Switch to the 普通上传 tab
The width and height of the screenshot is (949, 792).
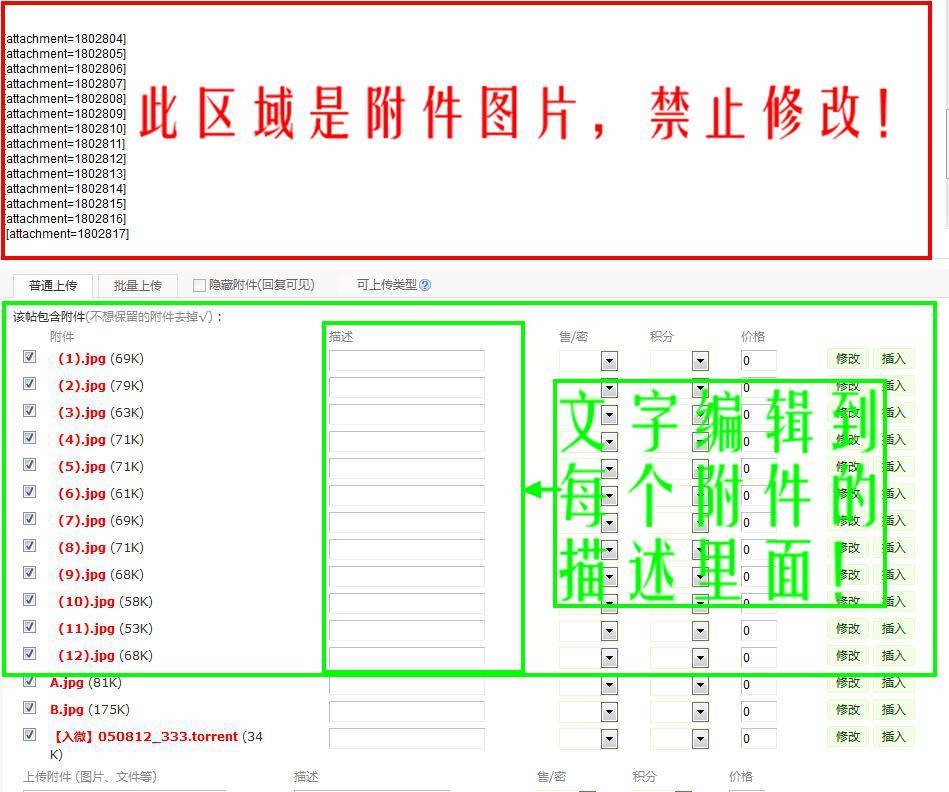click(53, 286)
